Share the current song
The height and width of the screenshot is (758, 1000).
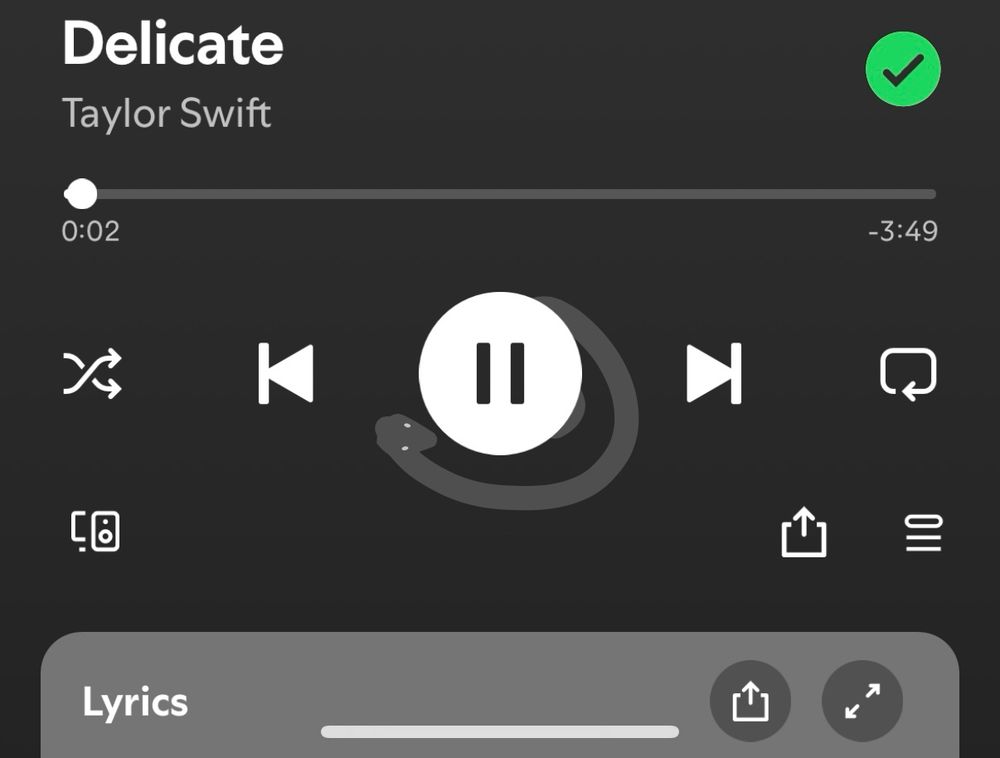(804, 532)
